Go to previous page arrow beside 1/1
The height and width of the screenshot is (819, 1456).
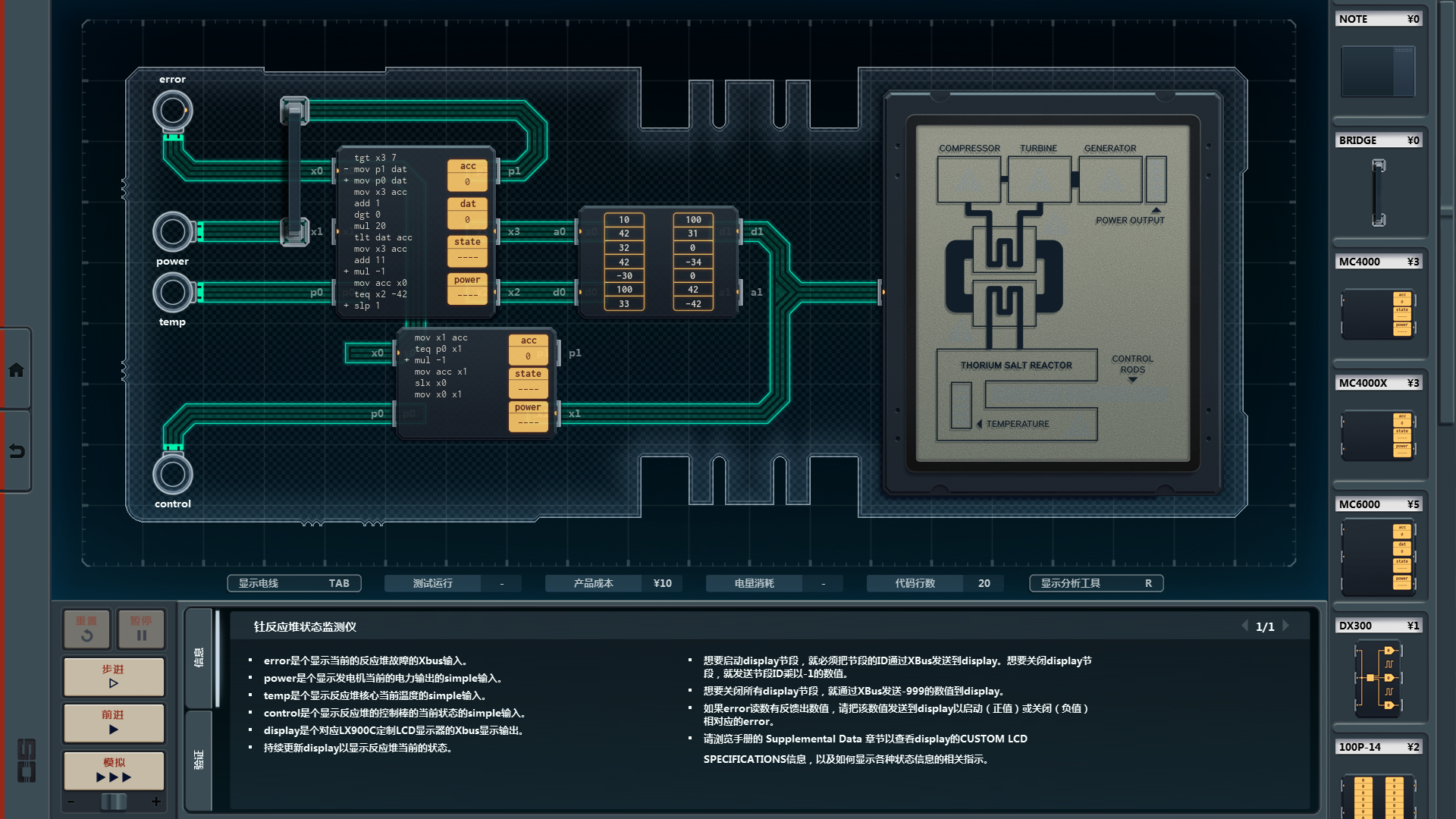point(1244,626)
